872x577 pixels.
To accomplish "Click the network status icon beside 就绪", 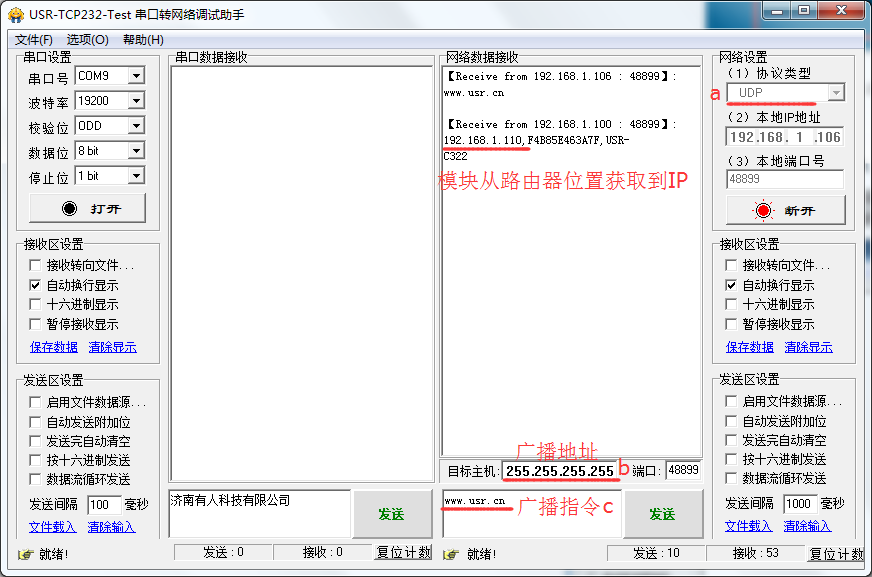I will 450,554.
